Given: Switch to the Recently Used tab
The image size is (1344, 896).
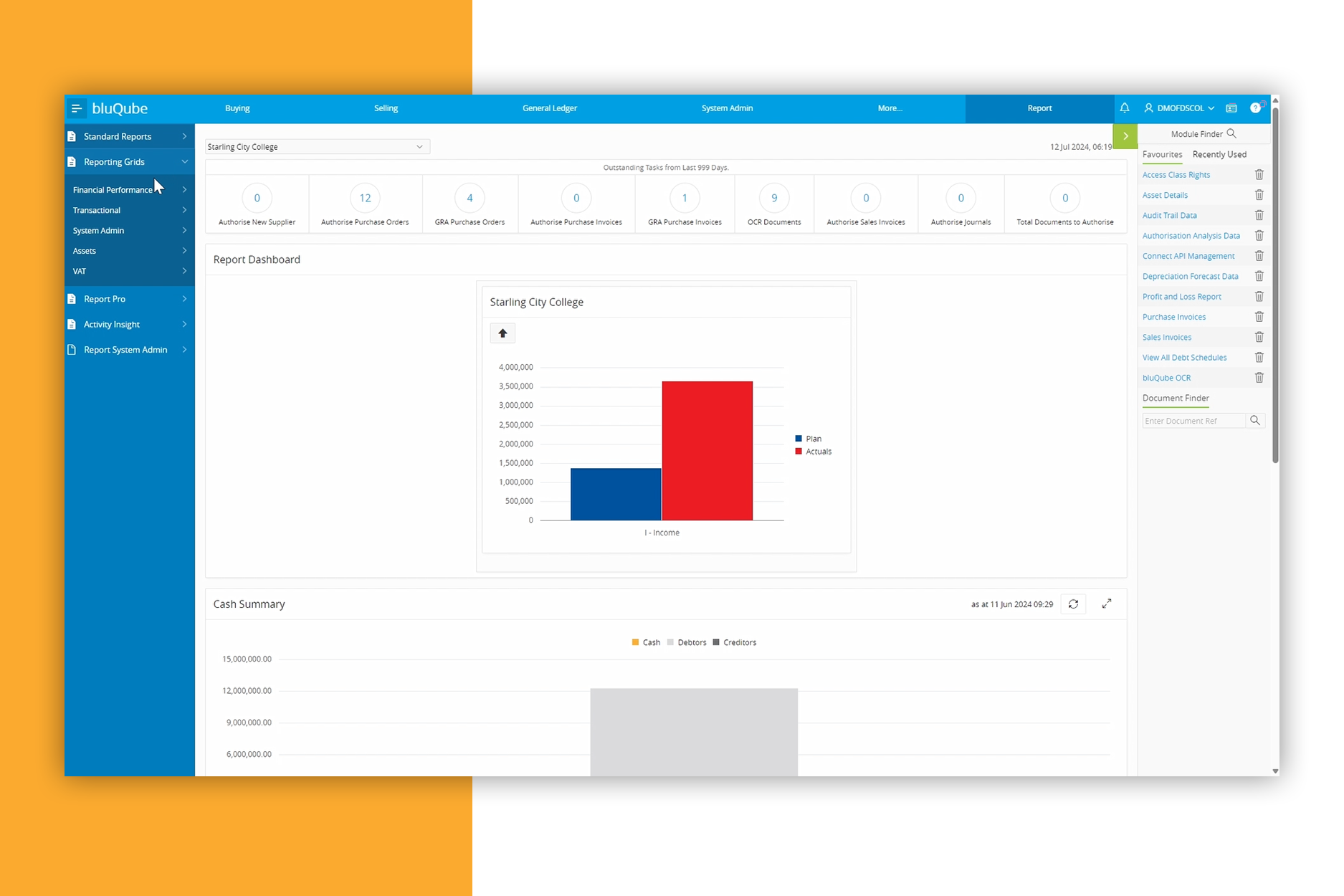Looking at the screenshot, I should point(1219,155).
